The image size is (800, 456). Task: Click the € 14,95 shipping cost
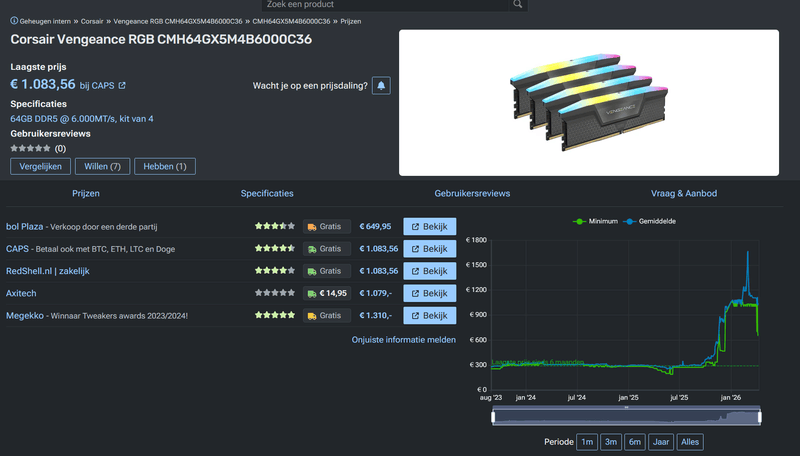tap(333, 293)
